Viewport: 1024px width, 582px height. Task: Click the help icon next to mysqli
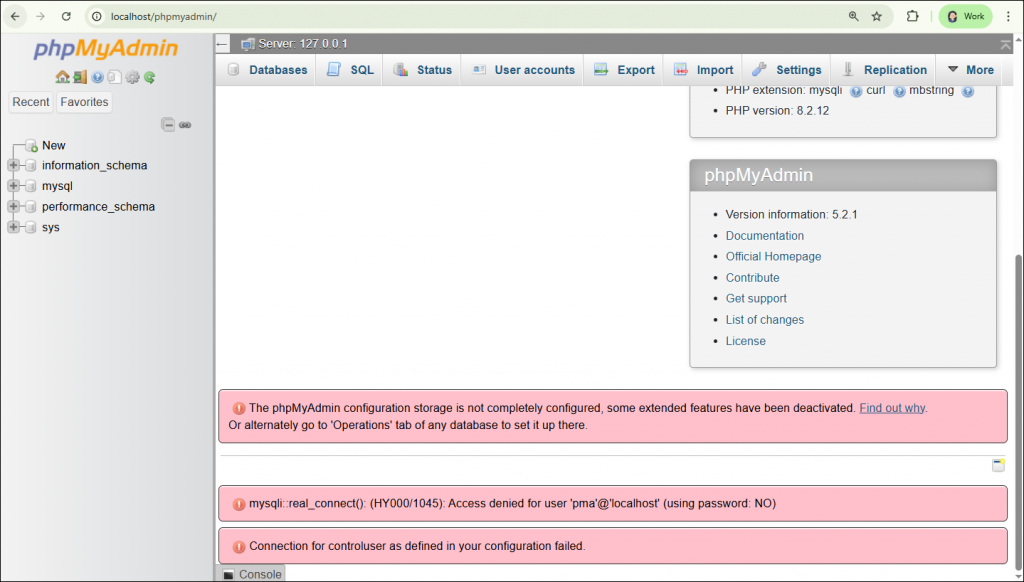(x=856, y=91)
